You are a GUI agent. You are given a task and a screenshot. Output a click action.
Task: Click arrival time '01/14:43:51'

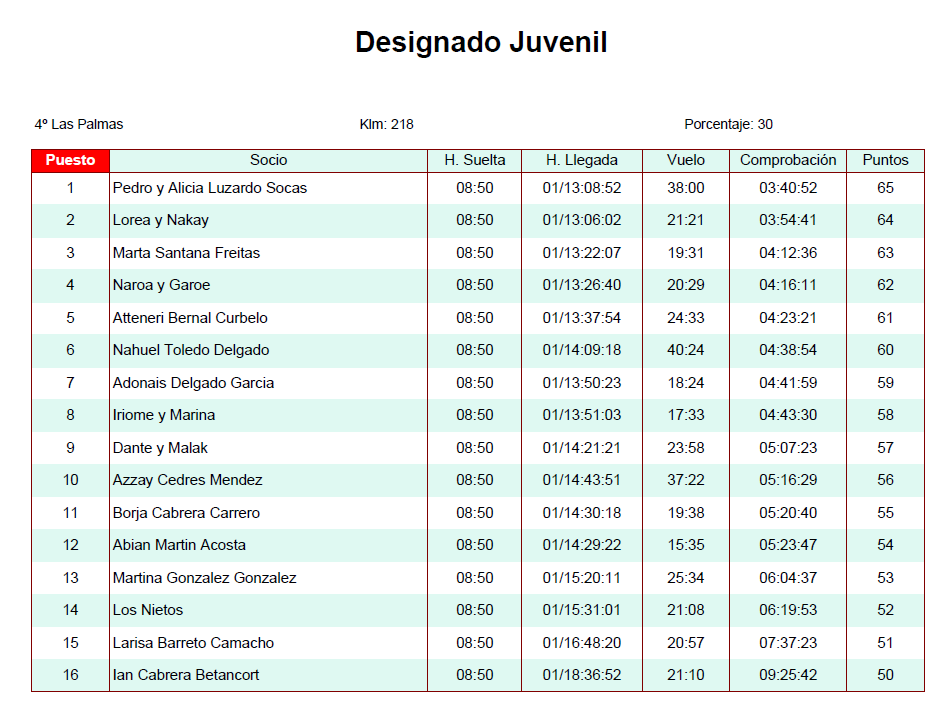point(582,480)
